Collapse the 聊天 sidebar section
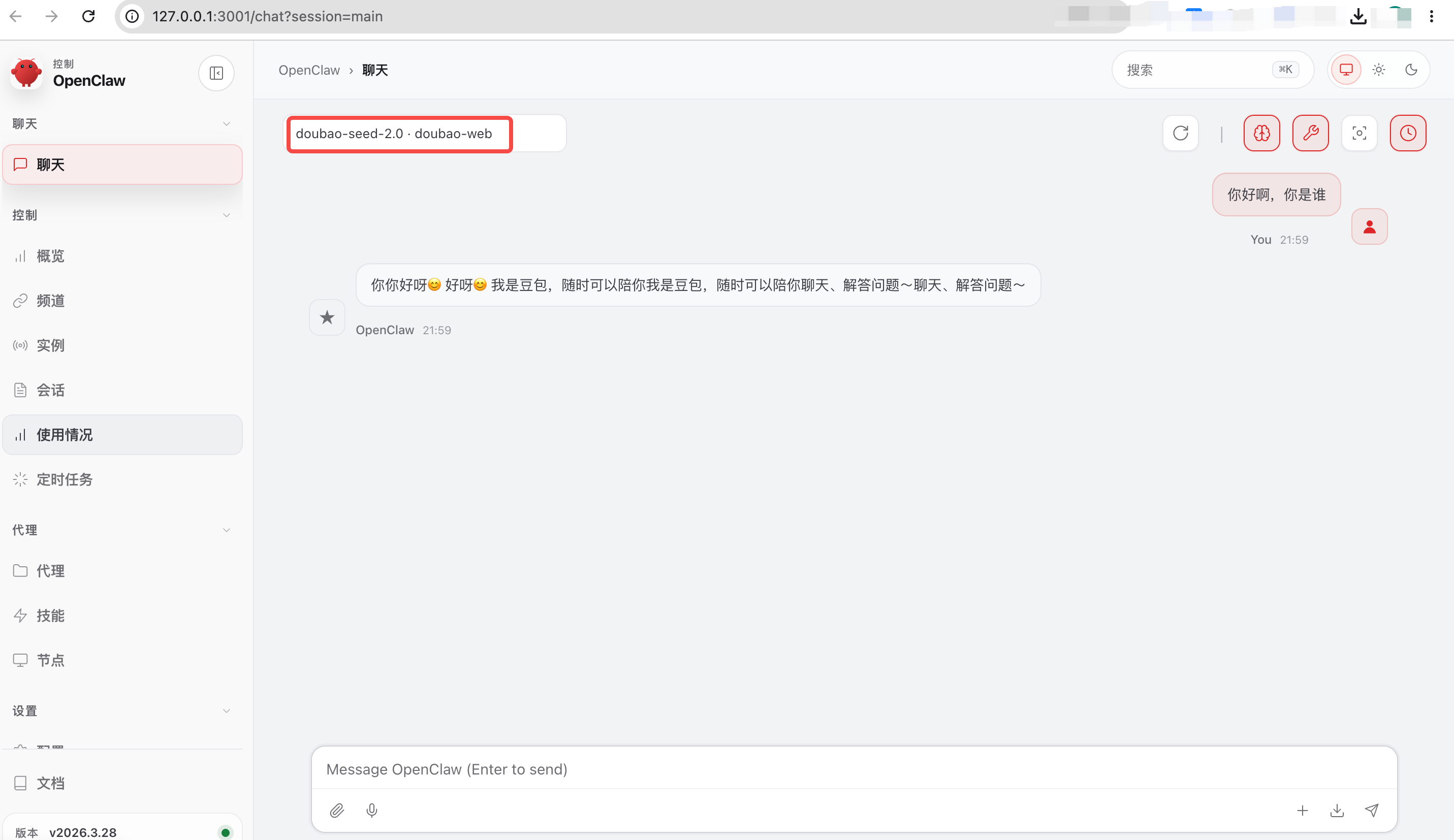The image size is (1454, 840). click(x=122, y=123)
